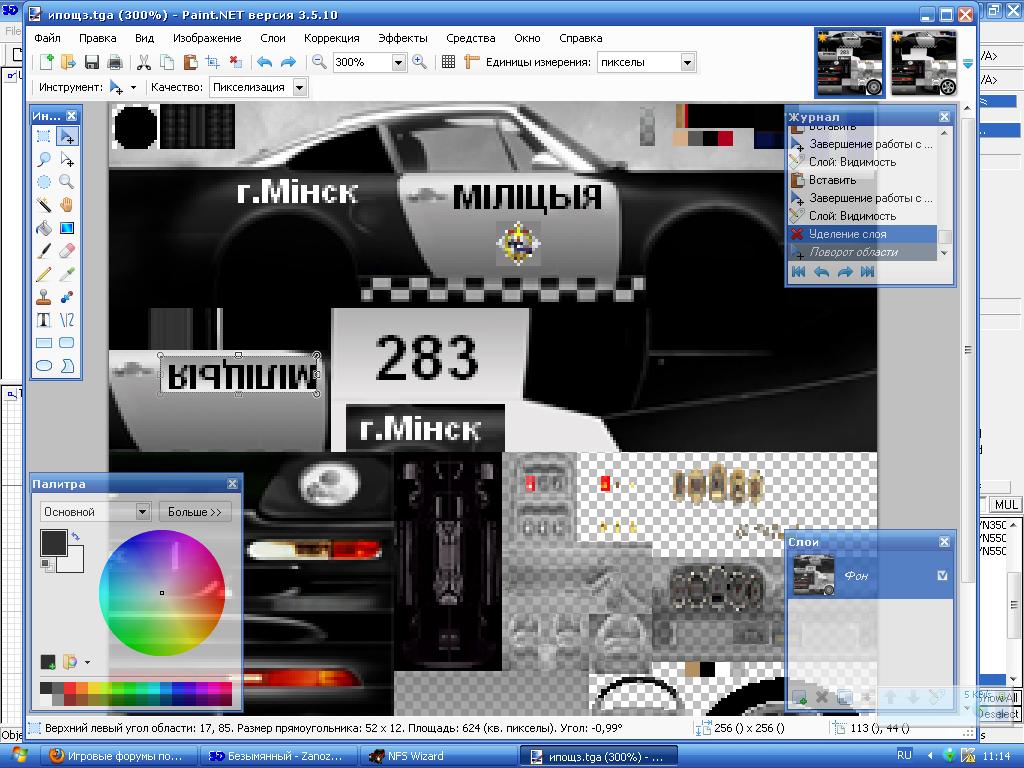Click fast-forward-to-end button in Журнал
Screen dimensions: 1024x768
(867, 272)
